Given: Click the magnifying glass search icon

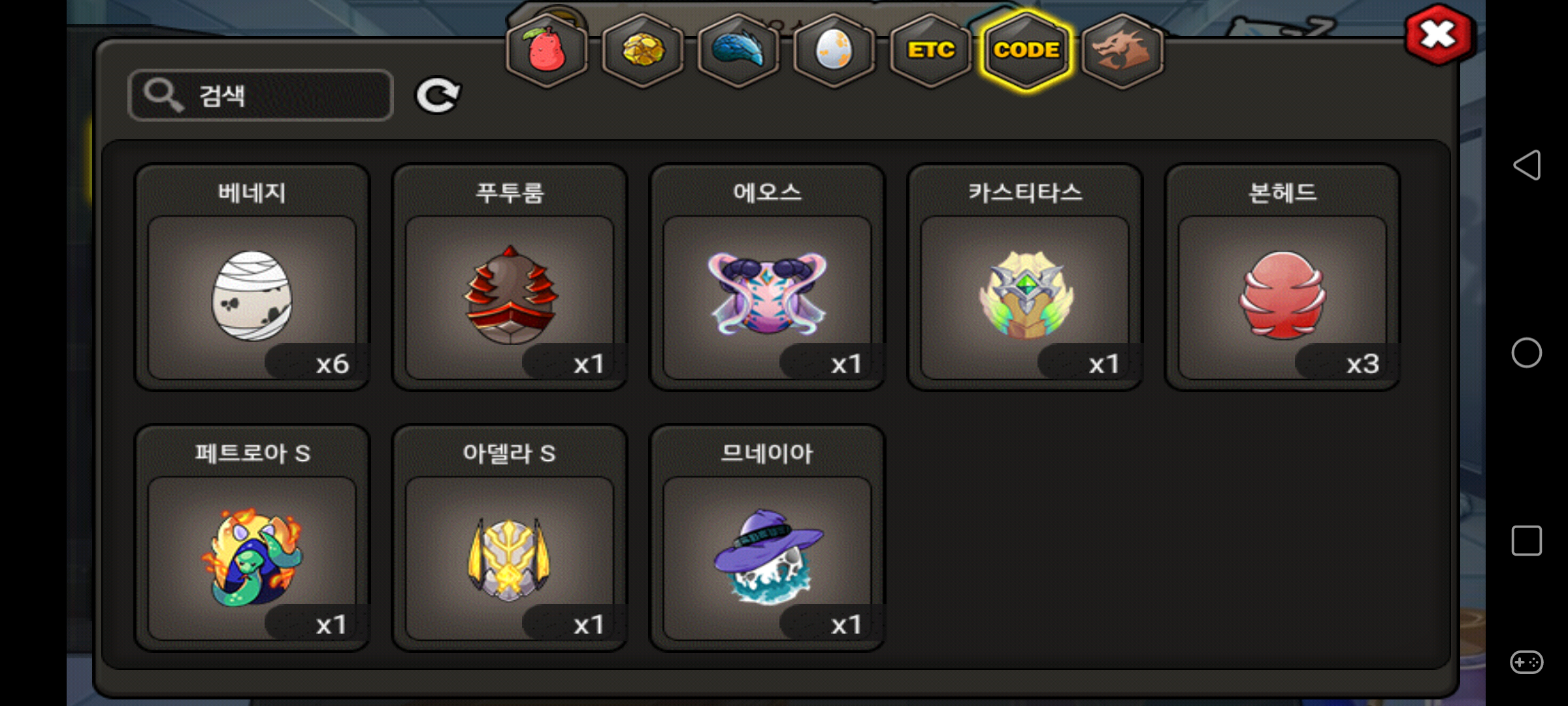Looking at the screenshot, I should [x=163, y=95].
